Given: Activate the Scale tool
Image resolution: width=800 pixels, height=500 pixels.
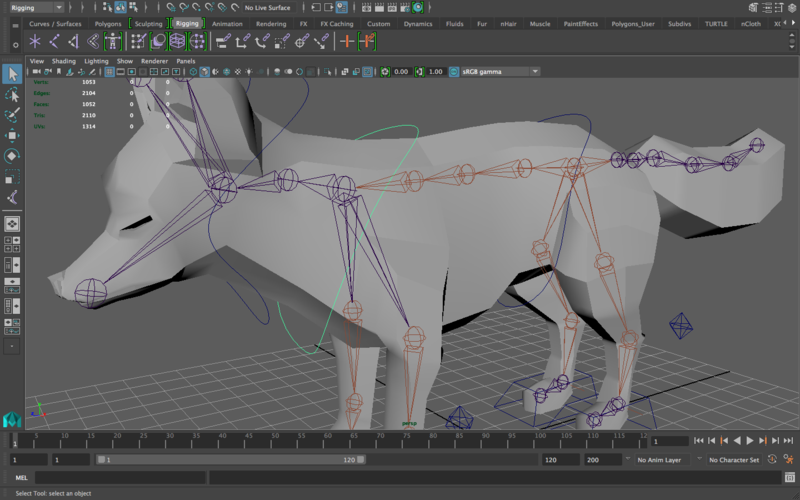Looking at the screenshot, I should click(x=12, y=177).
